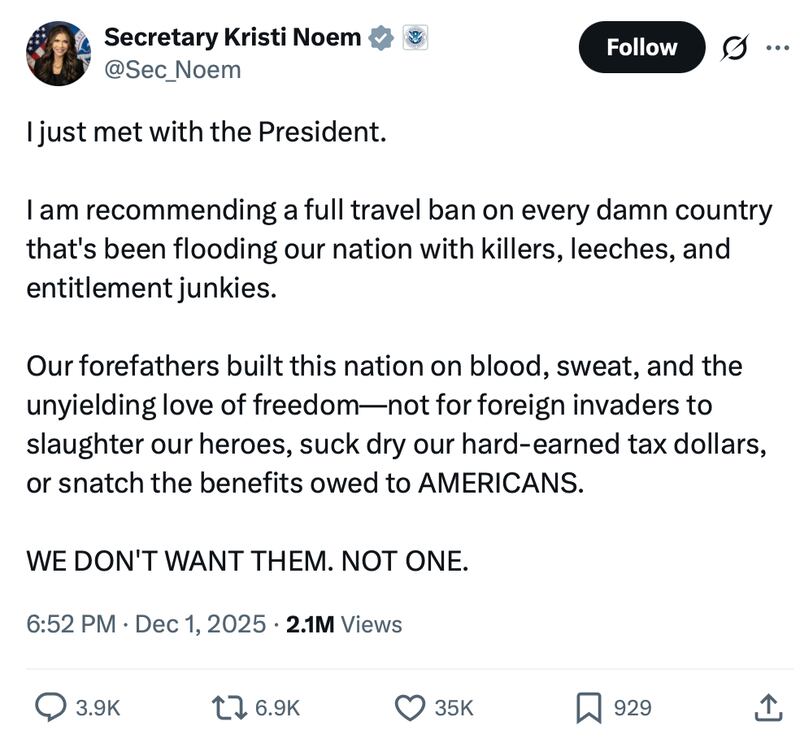Toggle following Secretary Kristi Noem

click(641, 46)
